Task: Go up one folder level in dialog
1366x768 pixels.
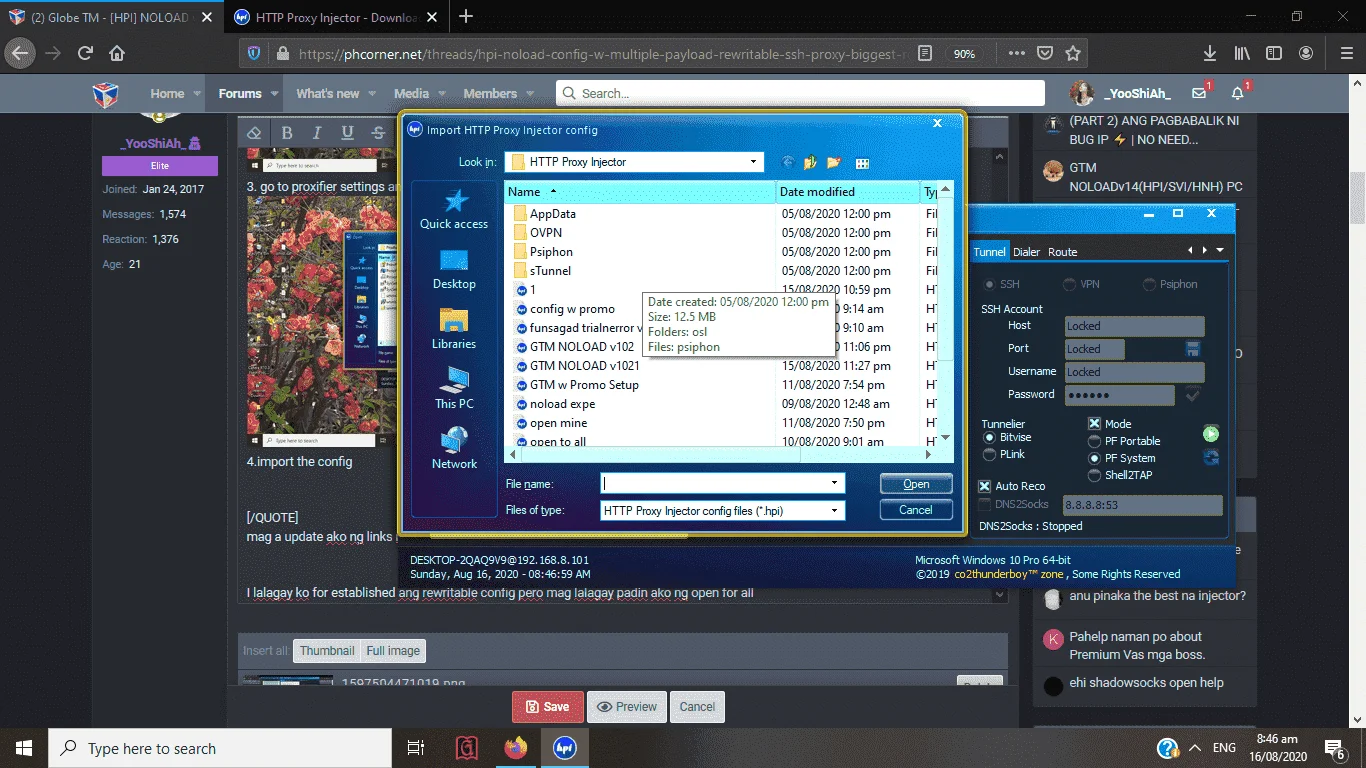Action: (810, 163)
